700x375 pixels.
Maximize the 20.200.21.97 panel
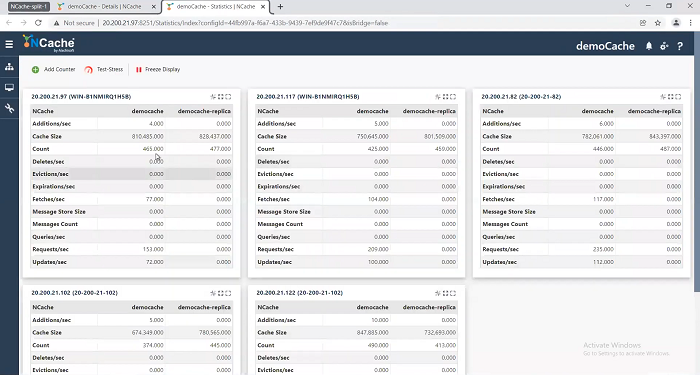point(228,97)
